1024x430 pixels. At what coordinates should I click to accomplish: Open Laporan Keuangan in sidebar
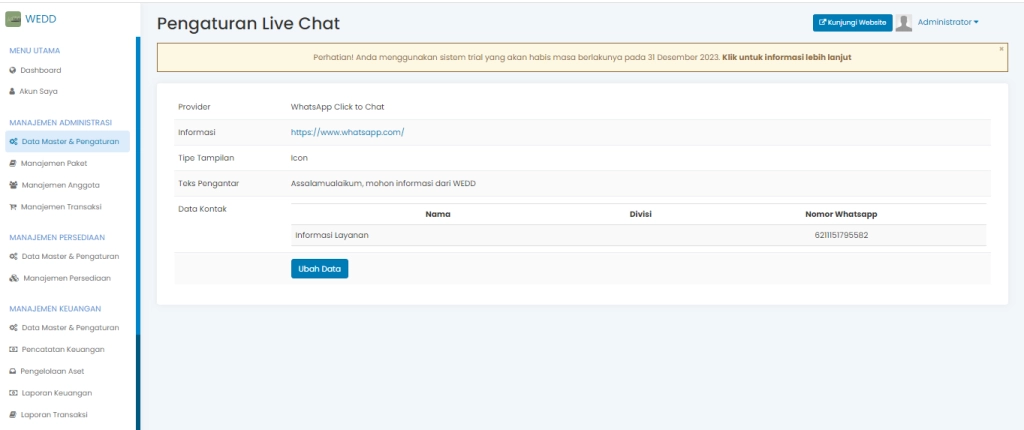[x=64, y=393]
